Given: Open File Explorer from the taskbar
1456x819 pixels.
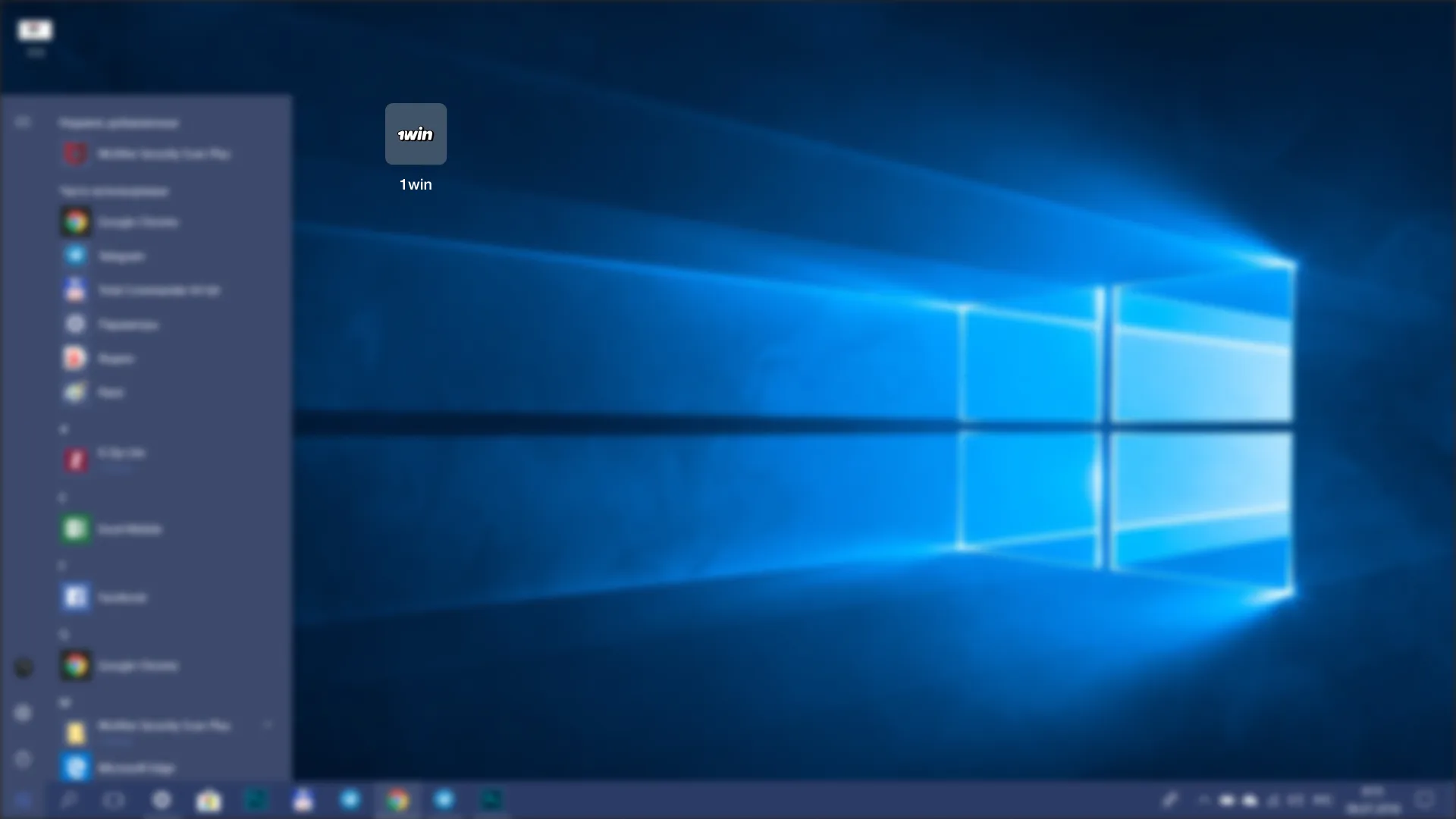Looking at the screenshot, I should pos(209,800).
